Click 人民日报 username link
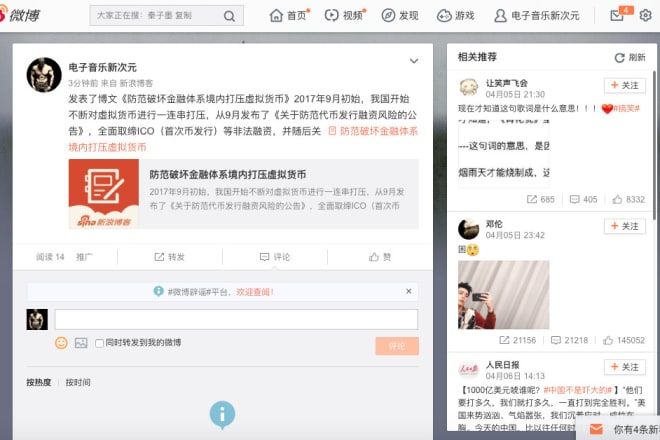 [x=503, y=365]
